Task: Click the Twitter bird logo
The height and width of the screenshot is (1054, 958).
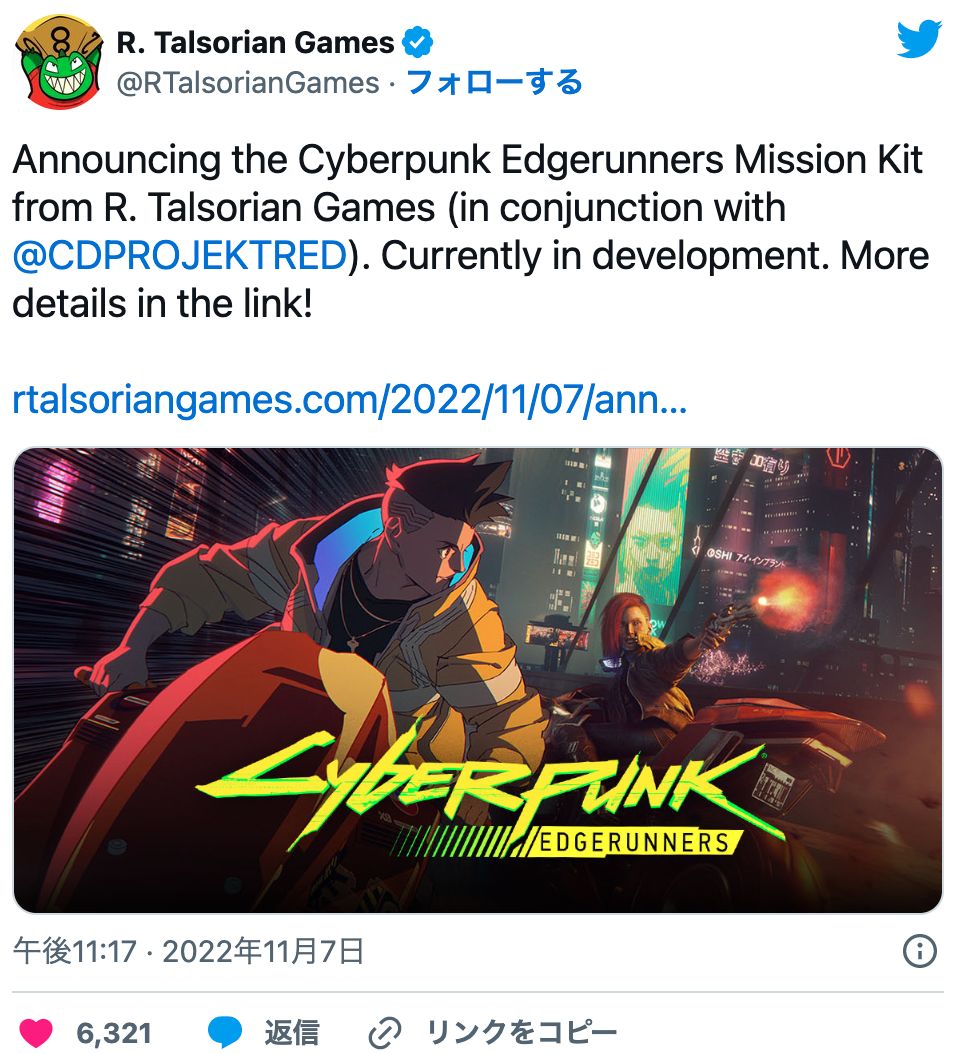Action: click(x=918, y=40)
